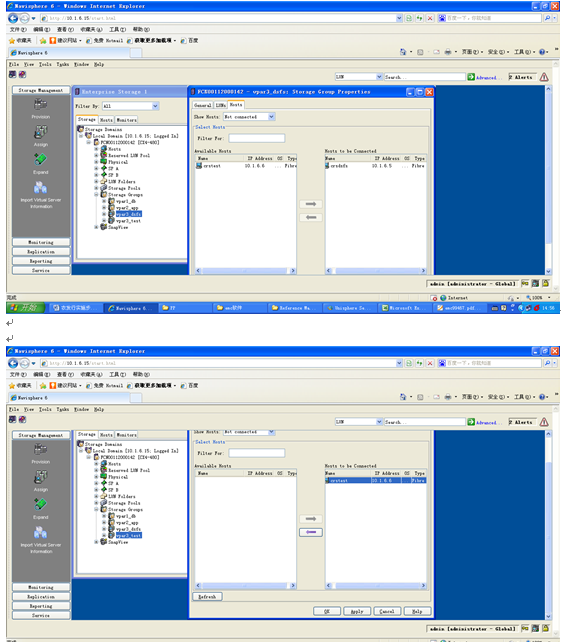Collapse Storage Groups node in upper tree
The width and height of the screenshot is (561, 642).
click(x=96, y=194)
